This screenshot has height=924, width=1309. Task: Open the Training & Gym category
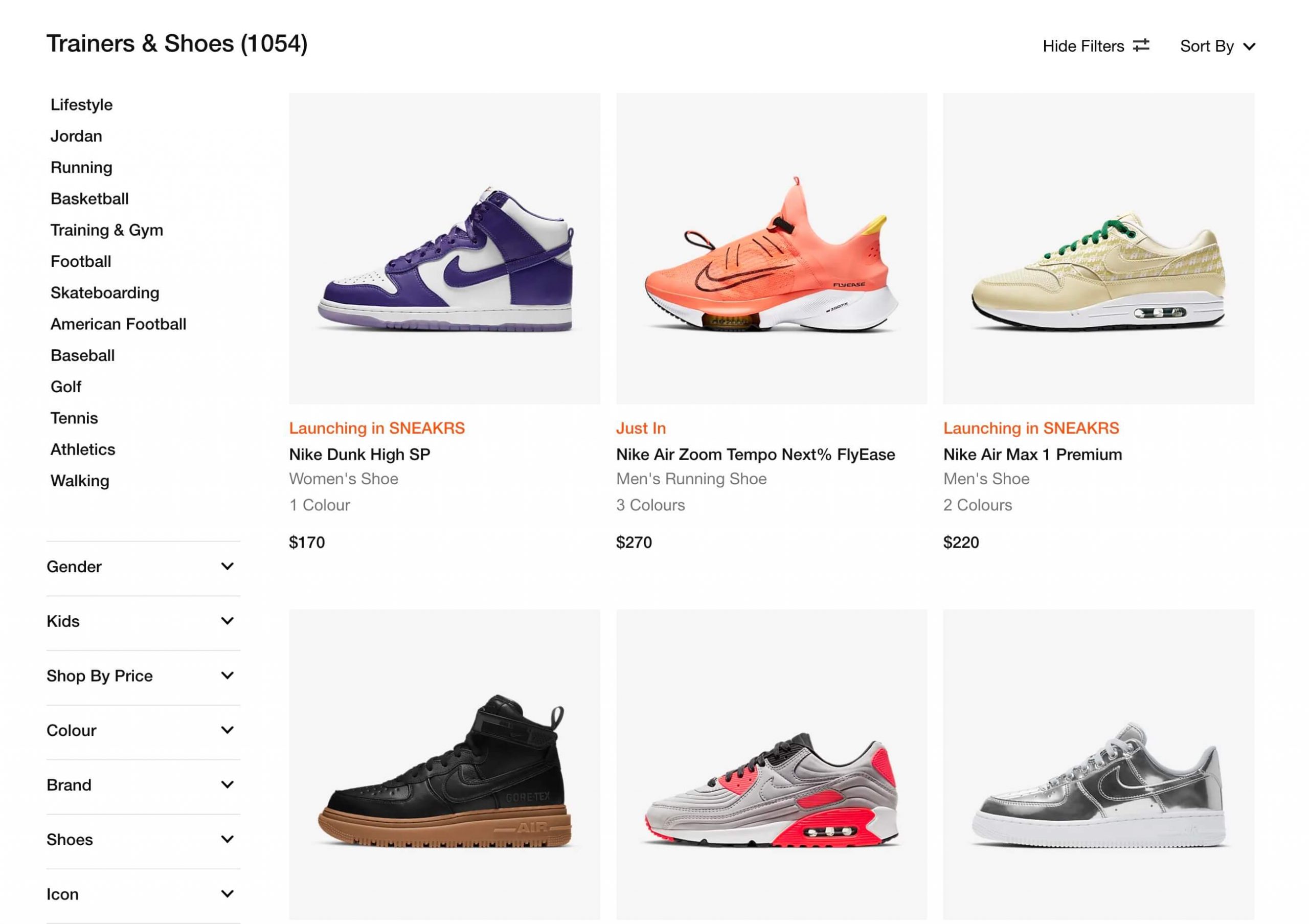pos(107,230)
